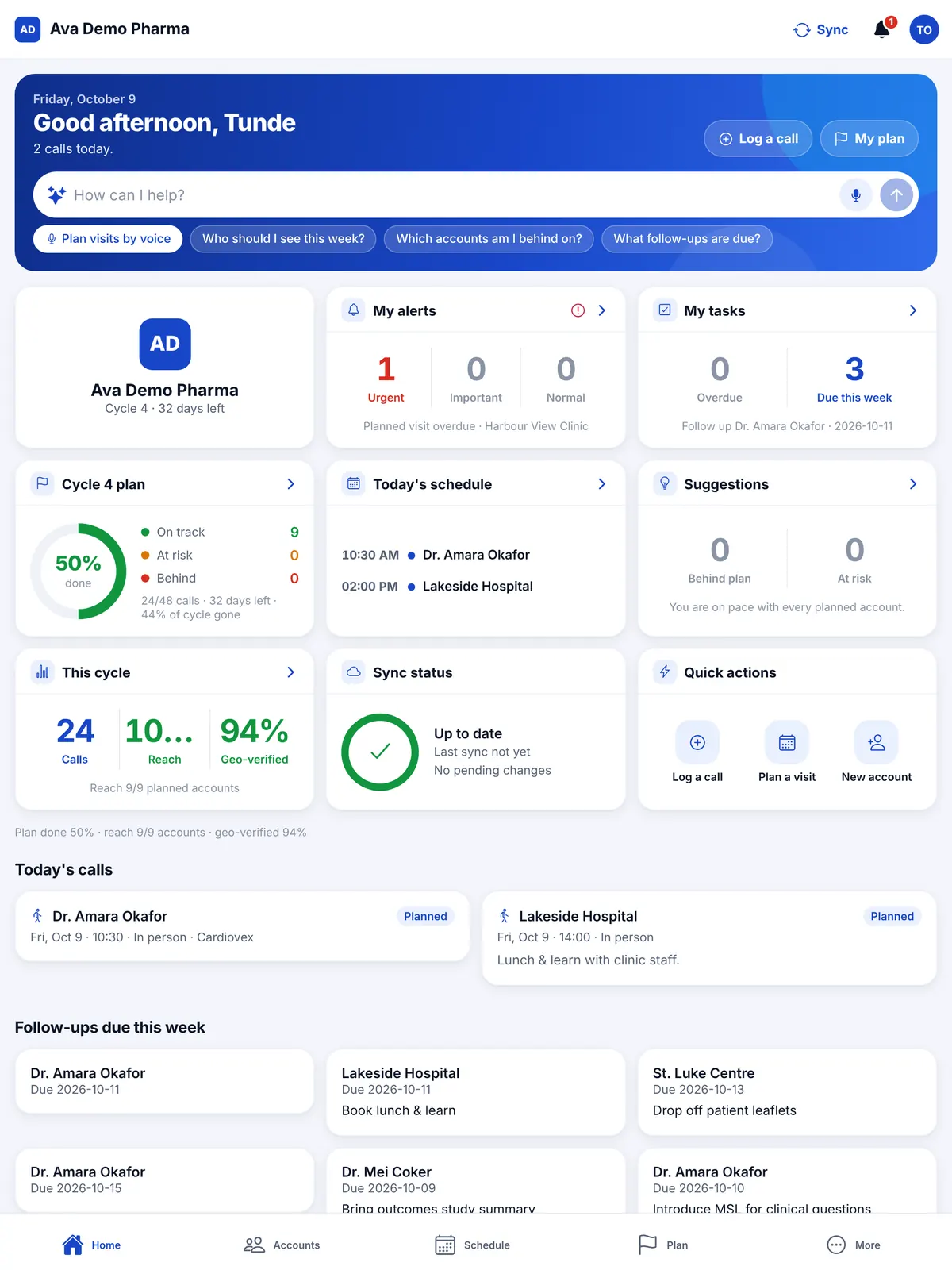Select the Log a call quick action icon
952x1270 pixels.
(x=697, y=742)
